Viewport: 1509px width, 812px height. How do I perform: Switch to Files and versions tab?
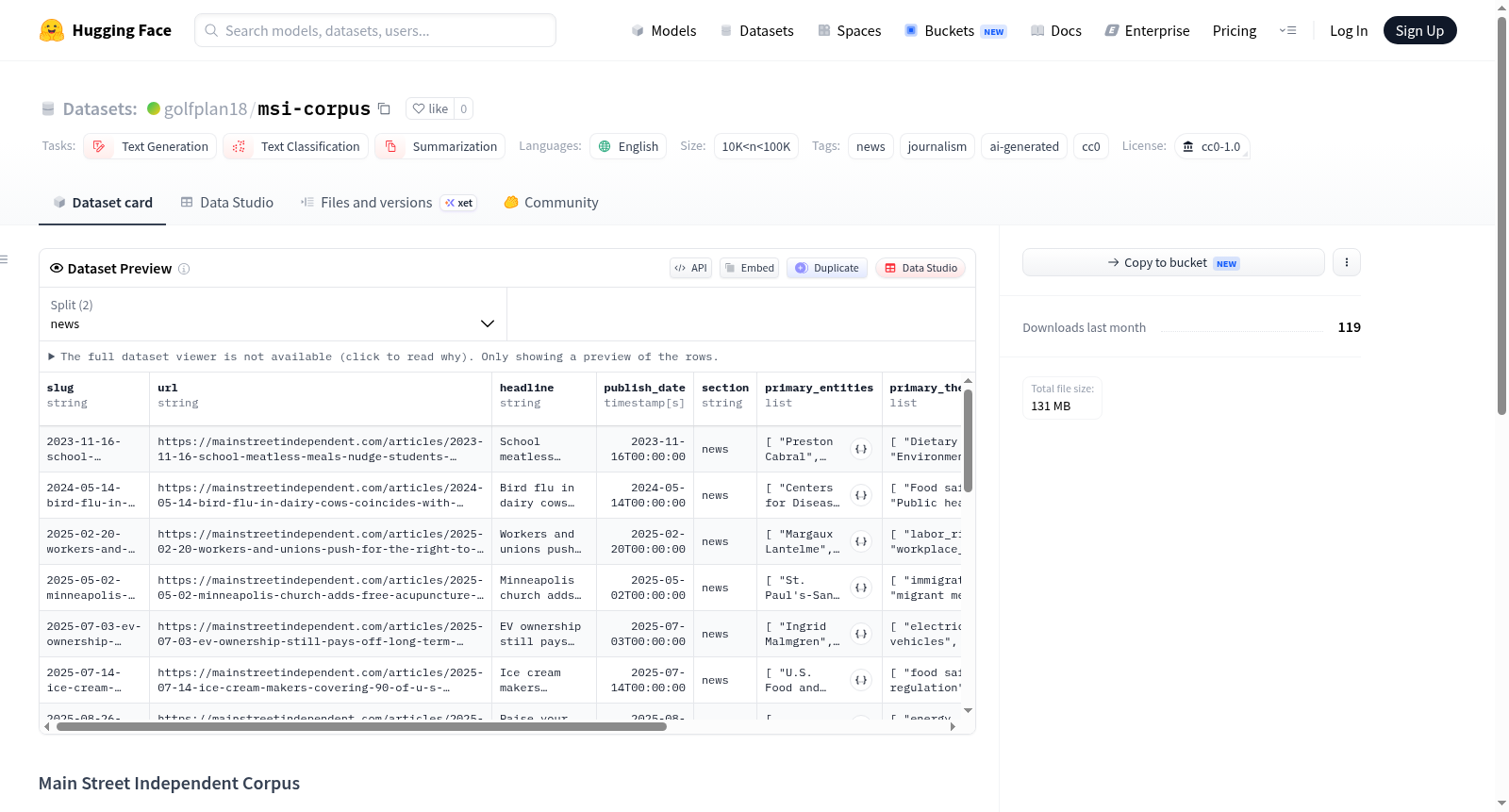coord(389,203)
